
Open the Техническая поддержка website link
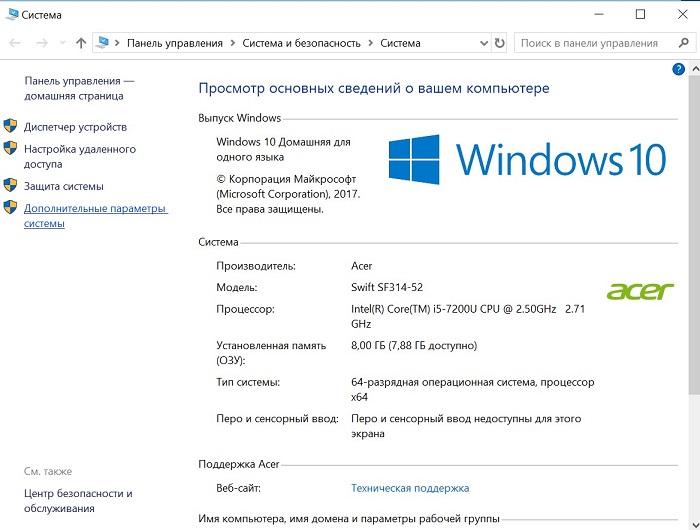click(410, 488)
